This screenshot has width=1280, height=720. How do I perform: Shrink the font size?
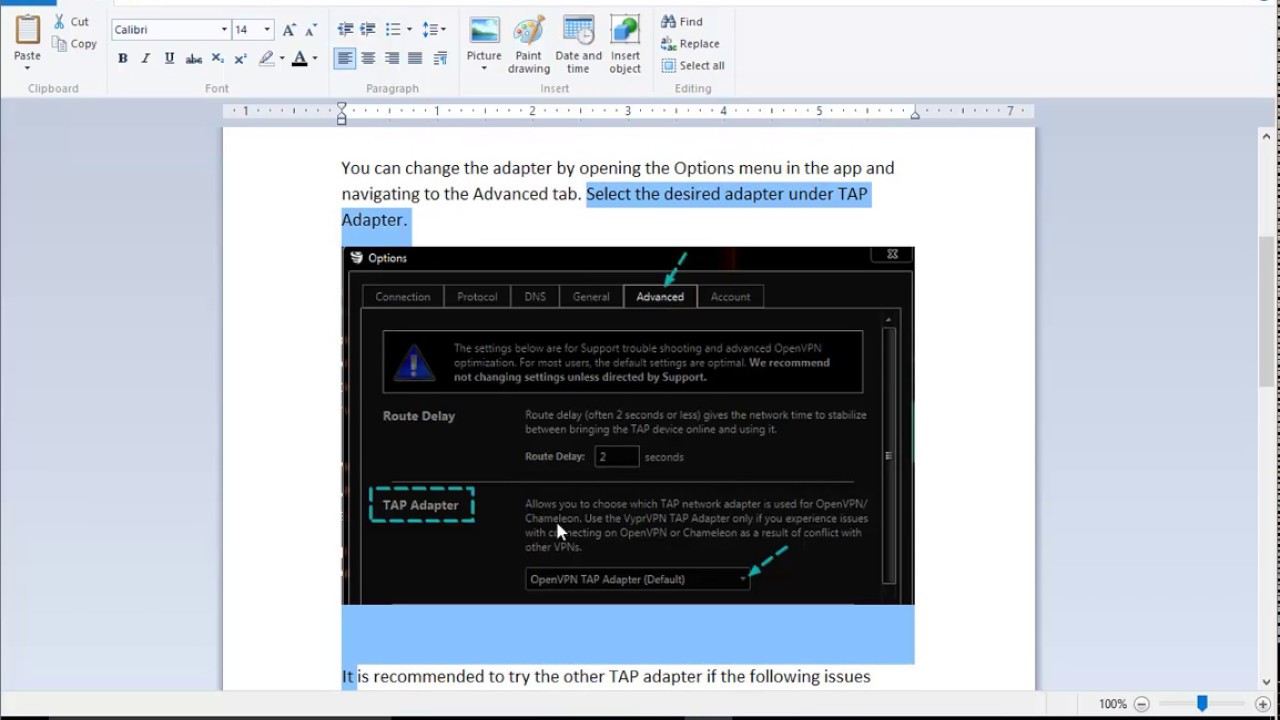pos(311,30)
